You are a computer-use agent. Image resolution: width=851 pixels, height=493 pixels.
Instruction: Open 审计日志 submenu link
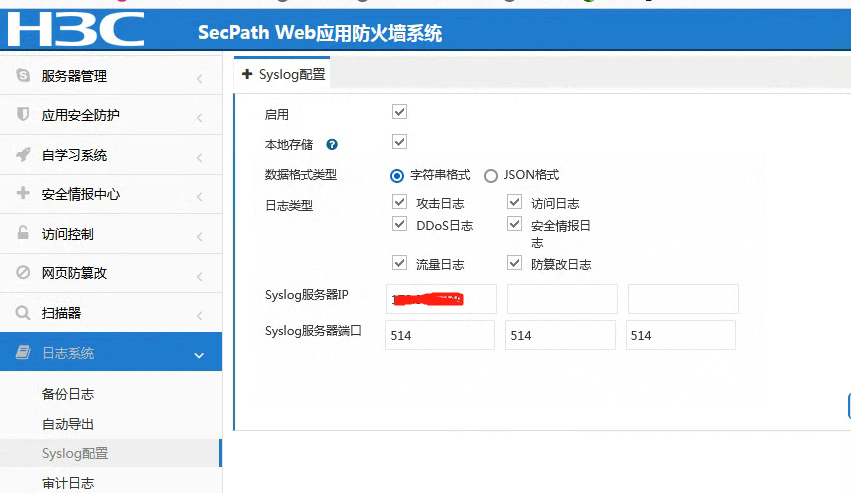pos(68,483)
